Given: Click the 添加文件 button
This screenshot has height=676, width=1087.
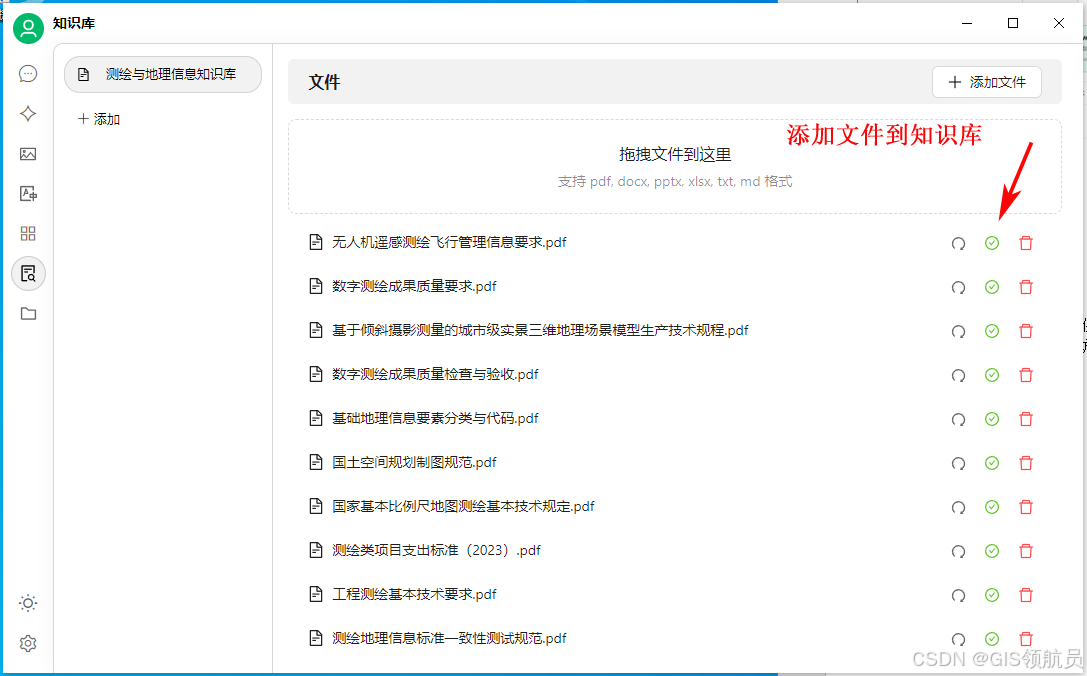Looking at the screenshot, I should pyautogui.click(x=986, y=83).
